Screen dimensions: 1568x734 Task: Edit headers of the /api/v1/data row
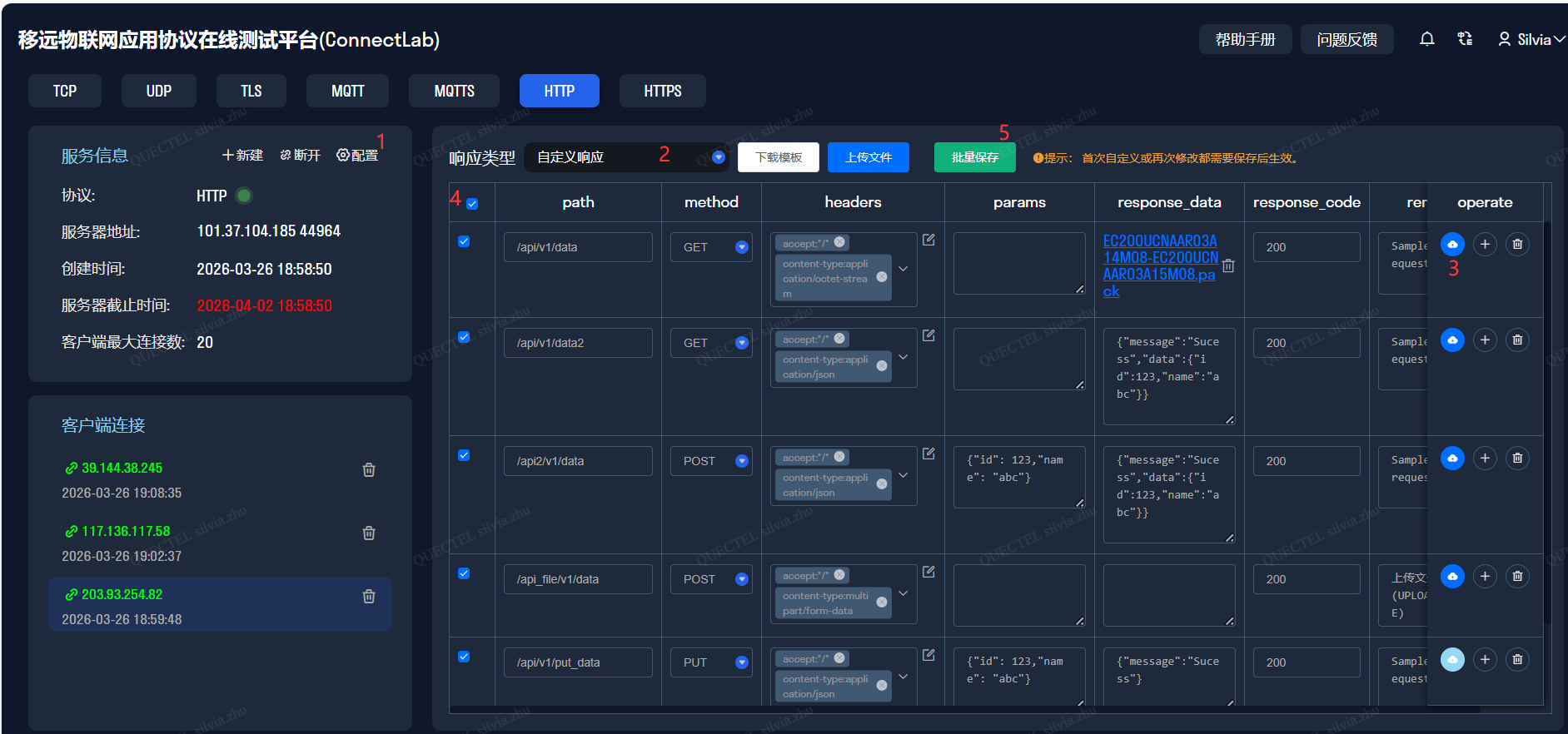click(928, 241)
